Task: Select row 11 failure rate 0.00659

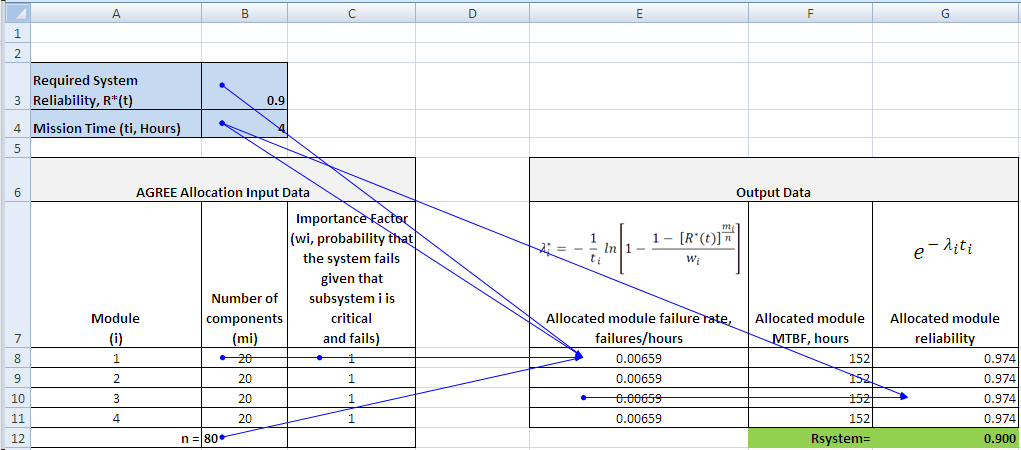Action: click(639, 418)
